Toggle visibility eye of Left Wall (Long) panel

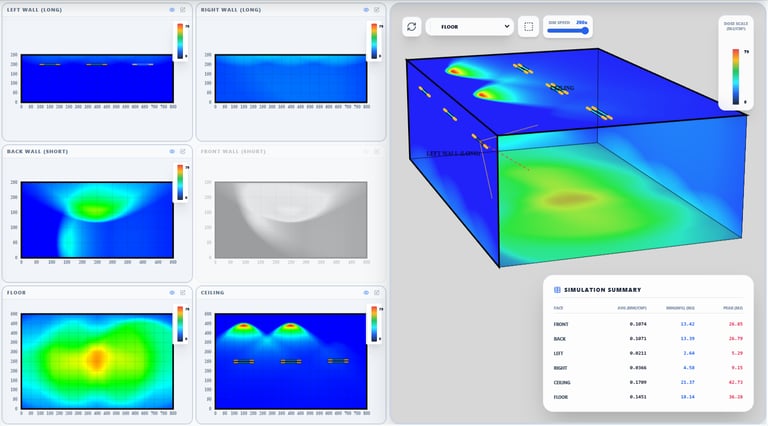pos(172,10)
